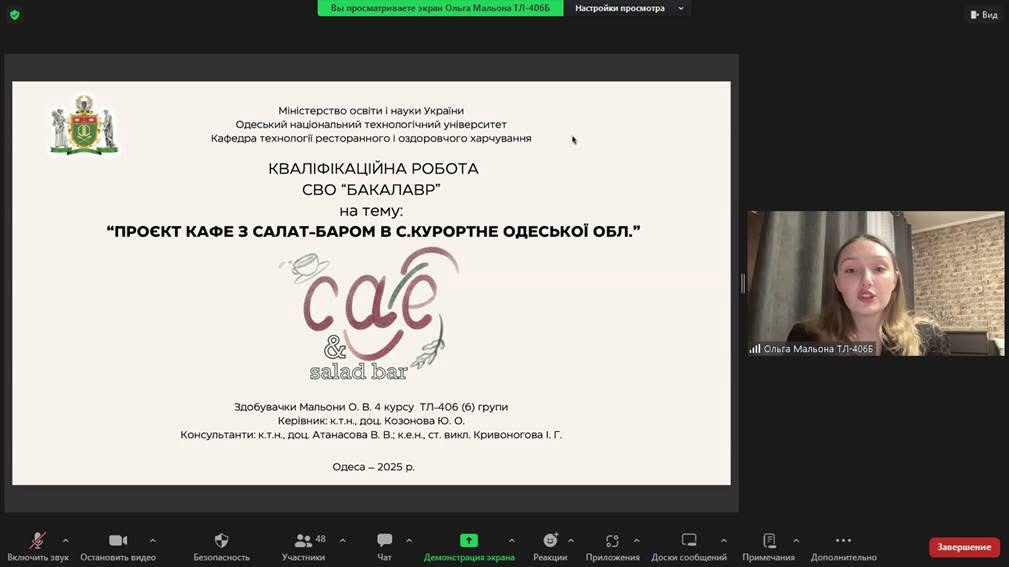Click the university crest emblem on slide
The image size is (1009, 567).
coord(84,125)
